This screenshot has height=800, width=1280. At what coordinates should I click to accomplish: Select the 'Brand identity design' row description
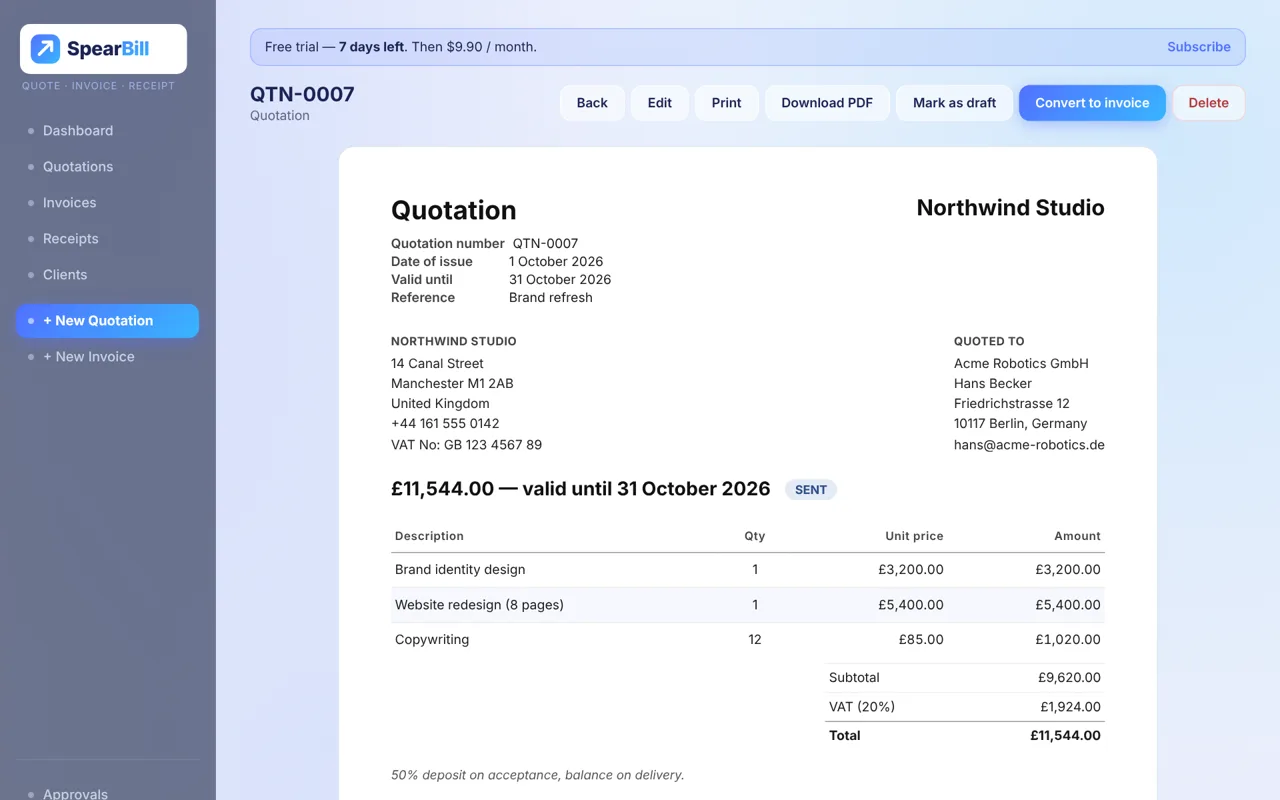click(x=460, y=570)
